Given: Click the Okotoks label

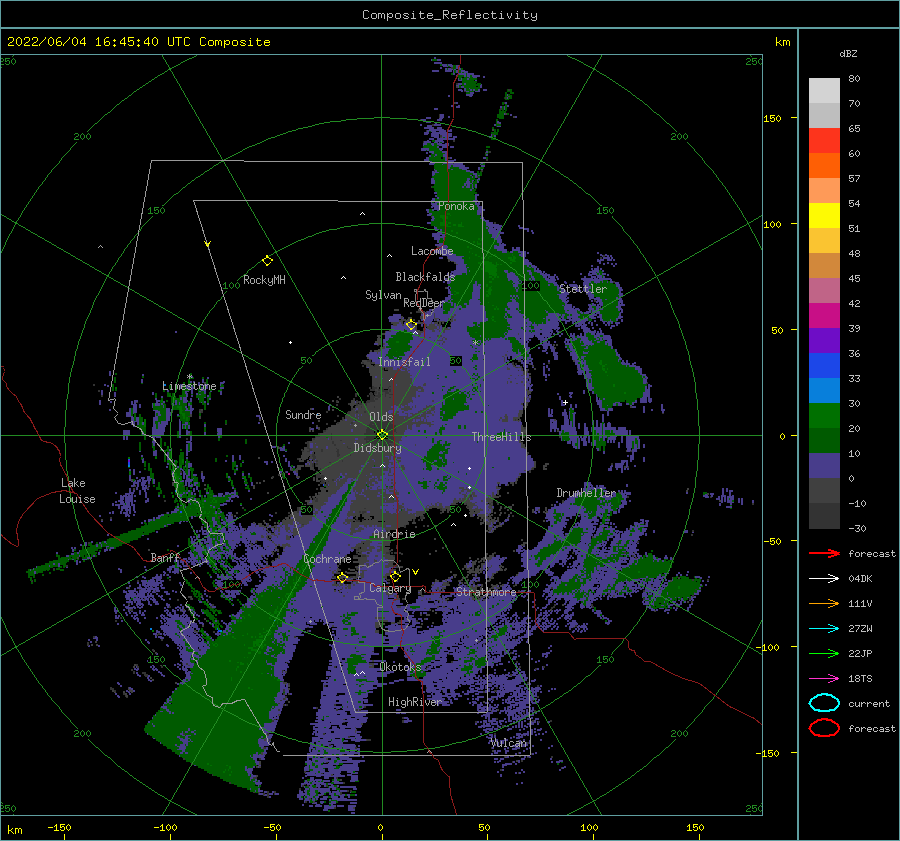Looking at the screenshot, I should tap(400, 666).
